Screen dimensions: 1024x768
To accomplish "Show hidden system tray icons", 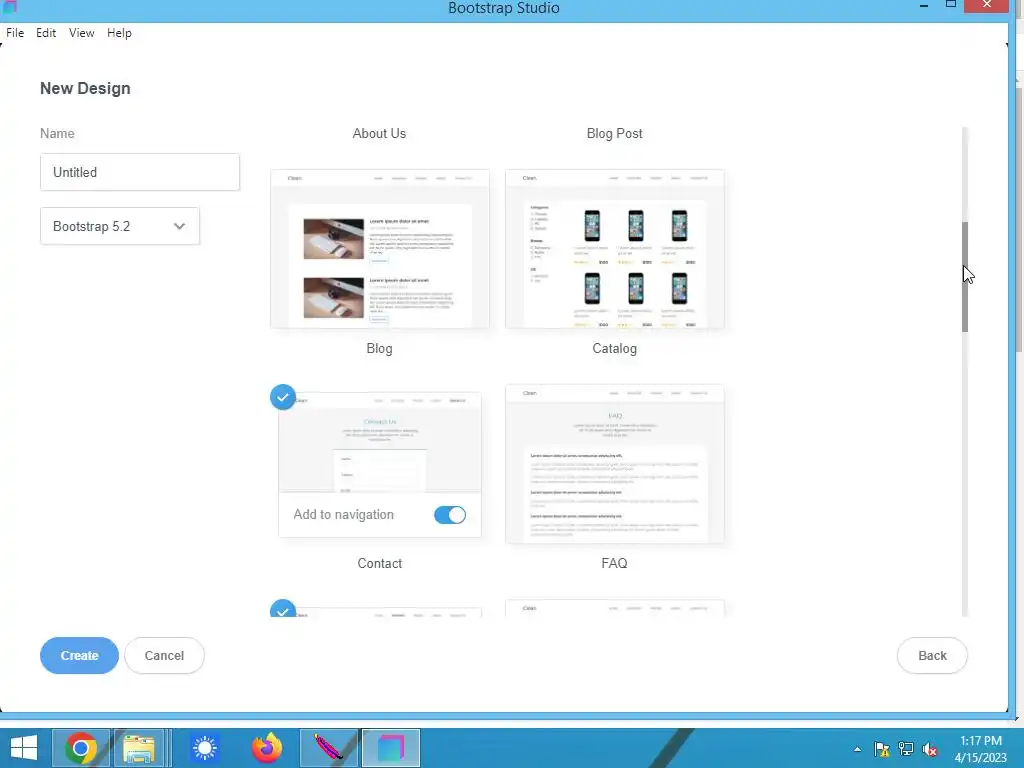I will click(857, 749).
